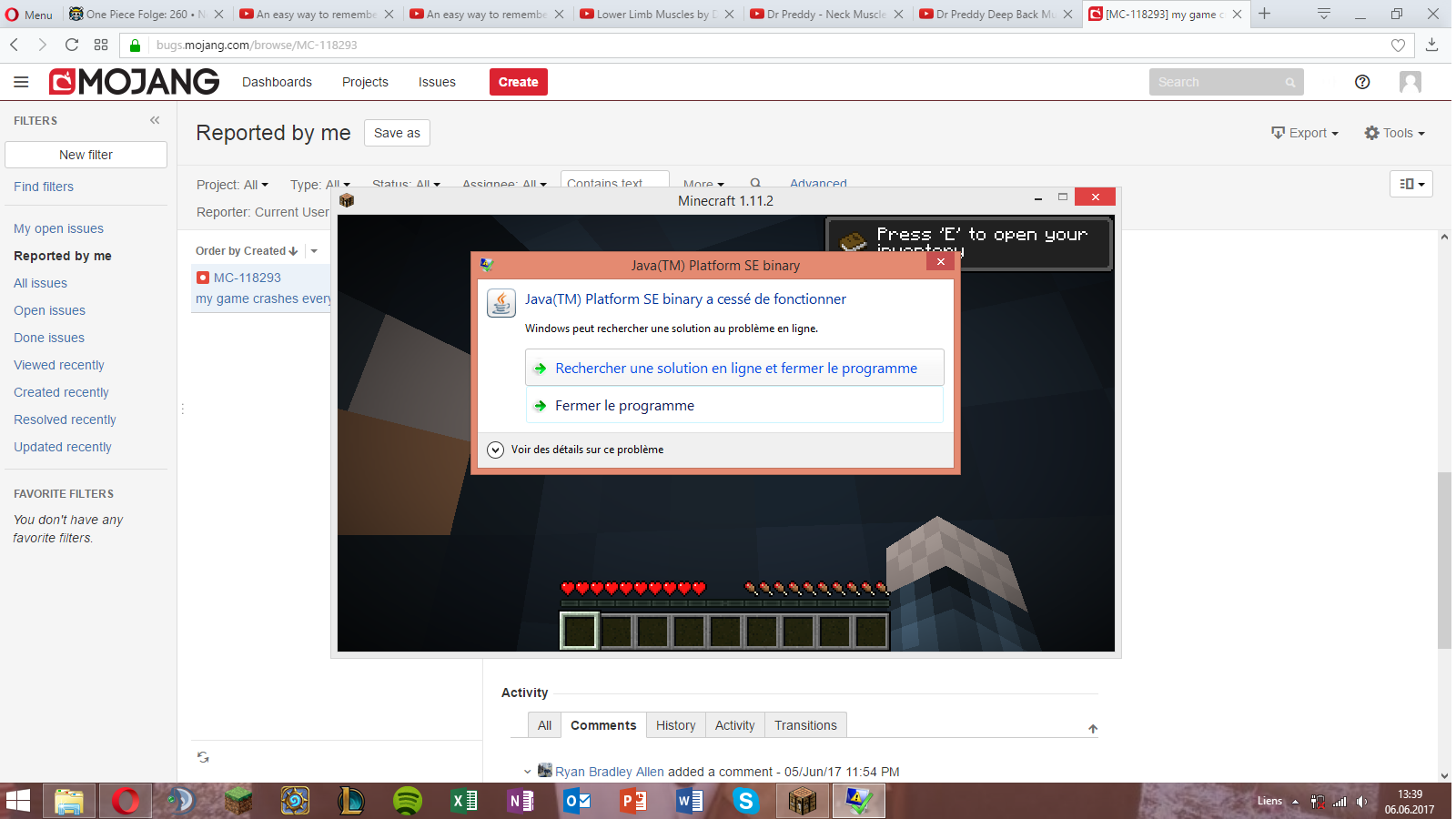Open the browser downloads icon
This screenshot has height=819, width=1456.
(1431, 45)
